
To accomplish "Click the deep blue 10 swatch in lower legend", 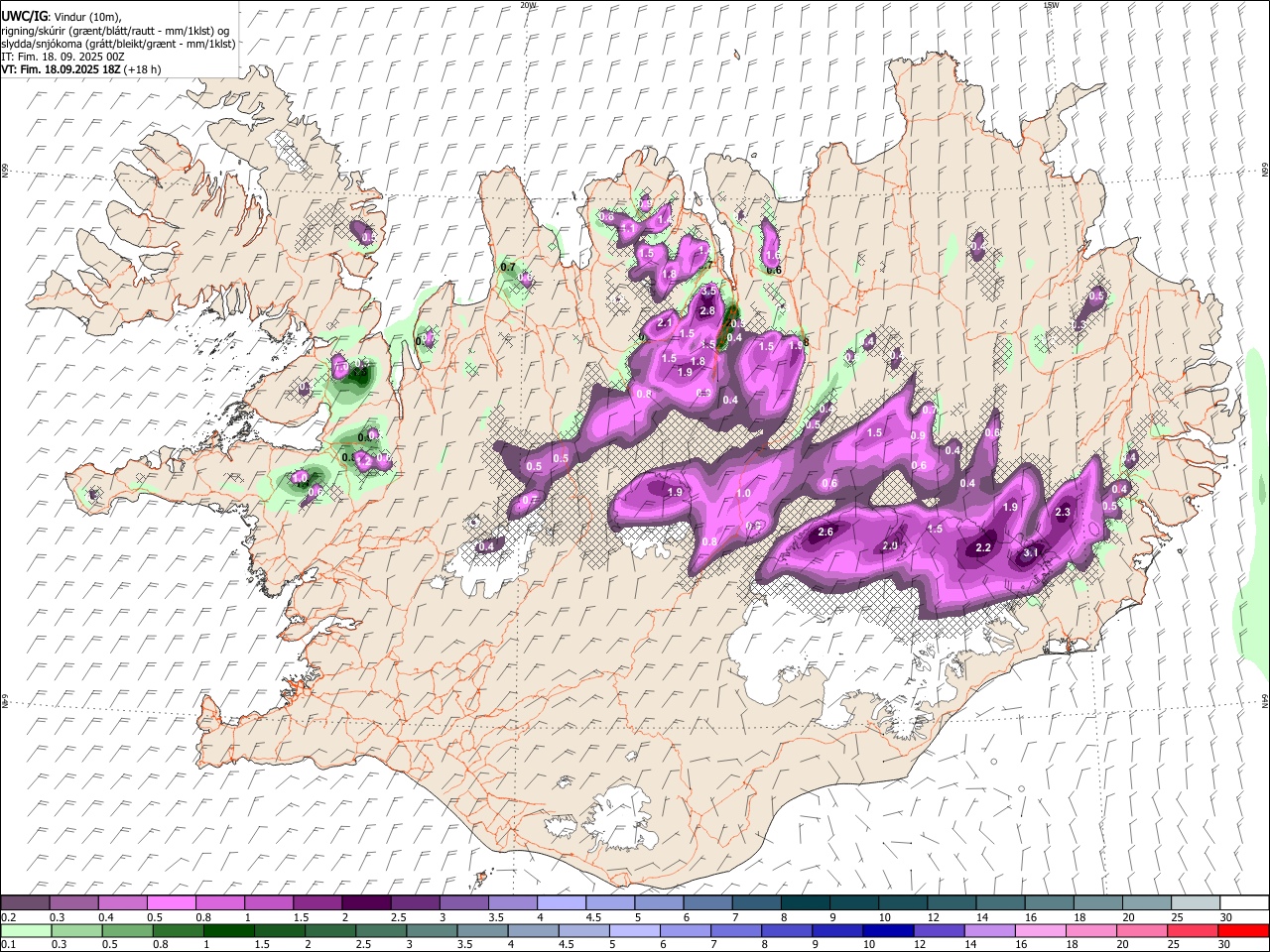I will coord(888,930).
